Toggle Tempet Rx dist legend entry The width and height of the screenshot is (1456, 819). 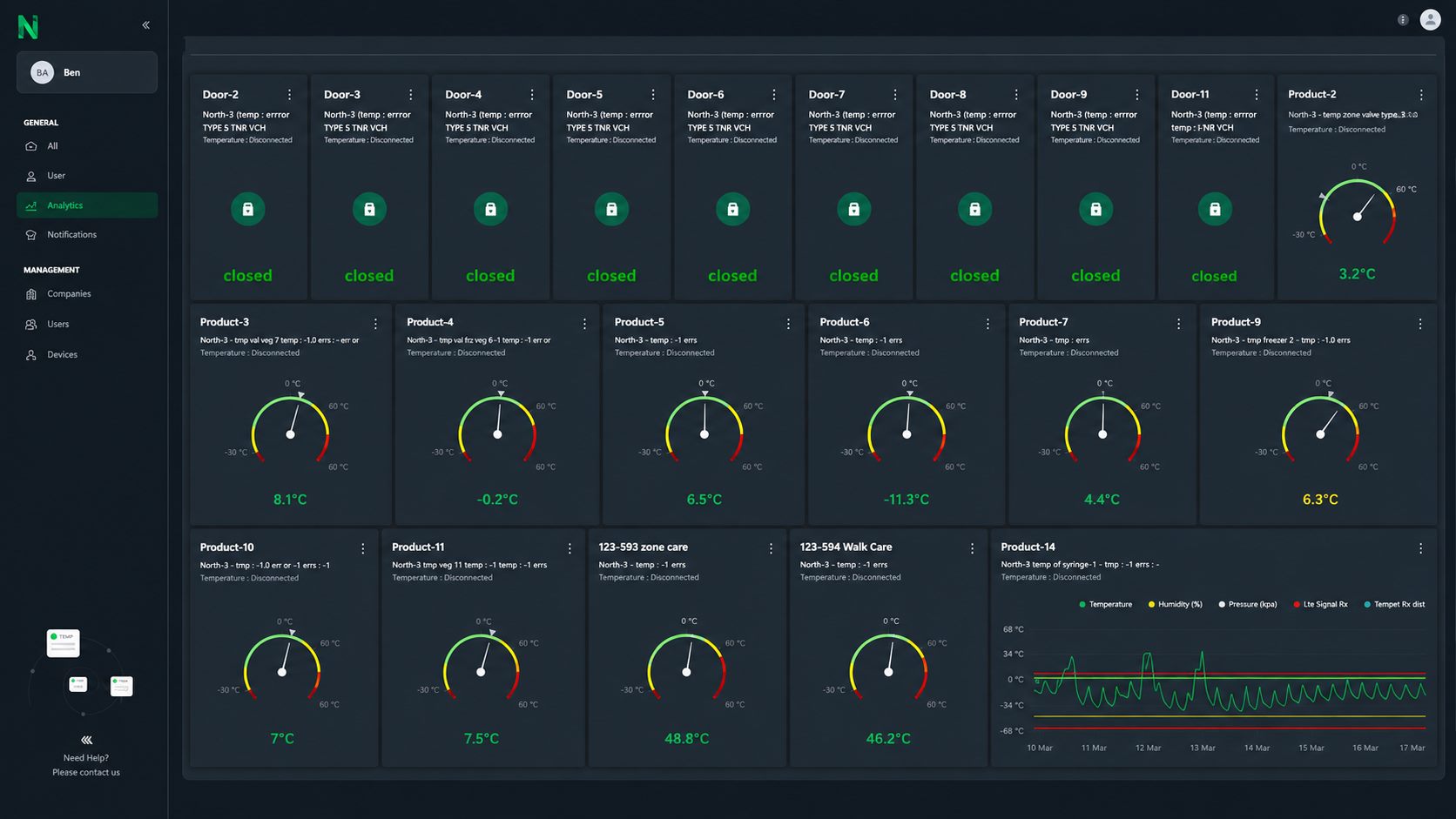1394,604
